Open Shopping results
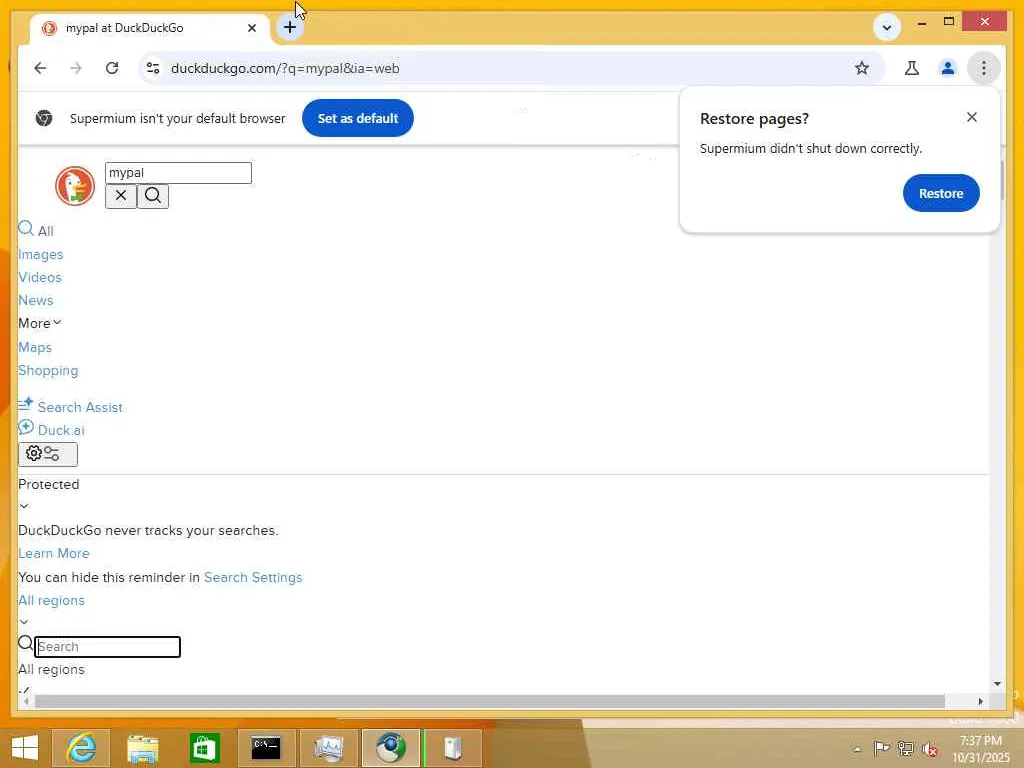The height and width of the screenshot is (768, 1024). [x=48, y=370]
